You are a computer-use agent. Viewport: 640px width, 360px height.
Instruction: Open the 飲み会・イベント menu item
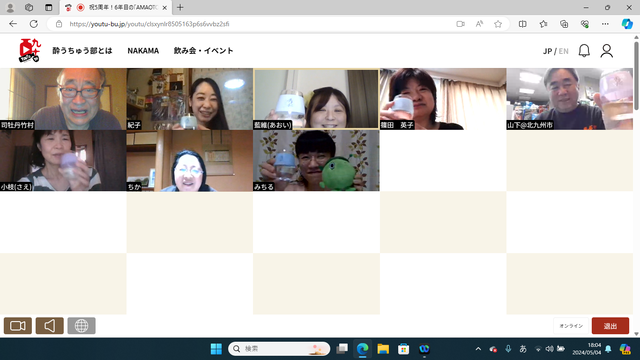pyautogui.click(x=203, y=51)
